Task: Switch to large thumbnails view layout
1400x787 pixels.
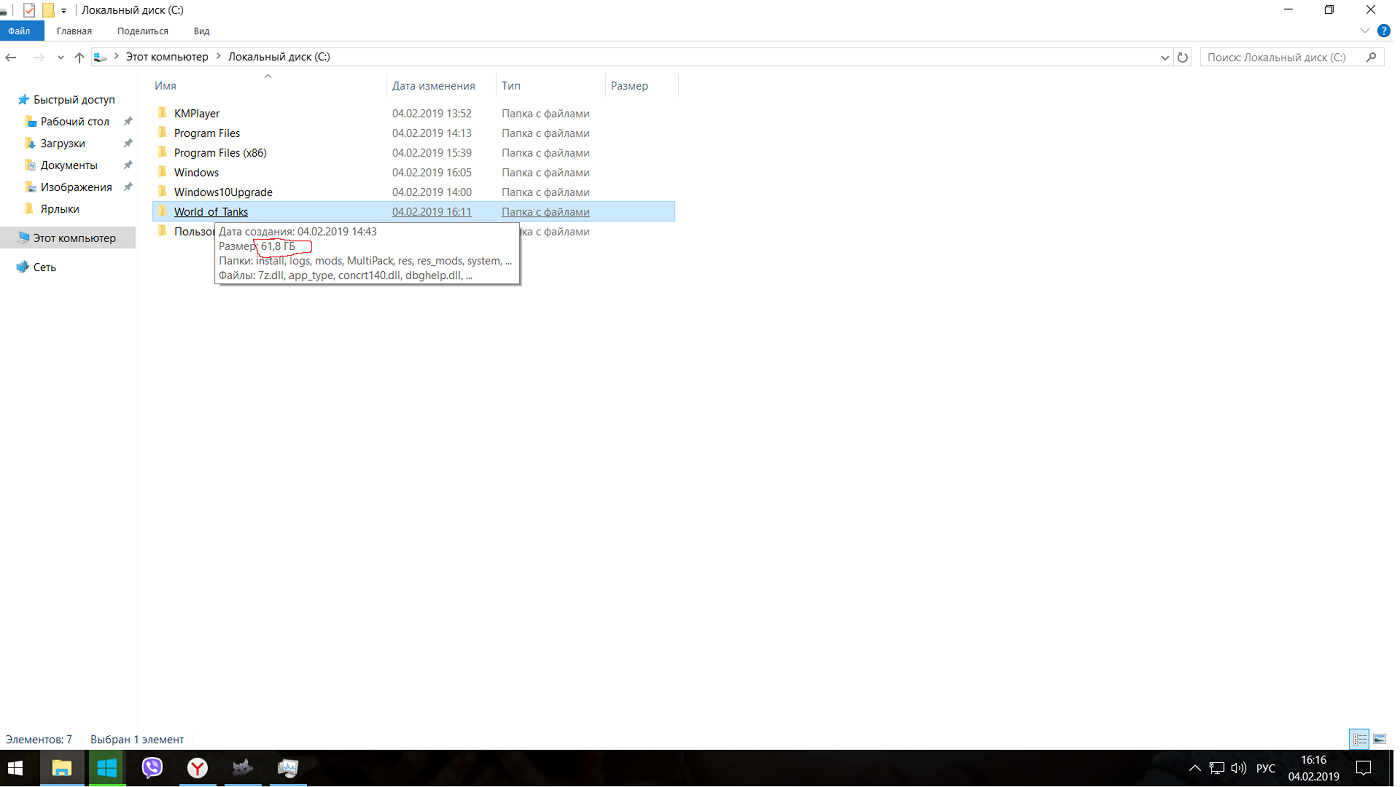Action: click(1380, 739)
